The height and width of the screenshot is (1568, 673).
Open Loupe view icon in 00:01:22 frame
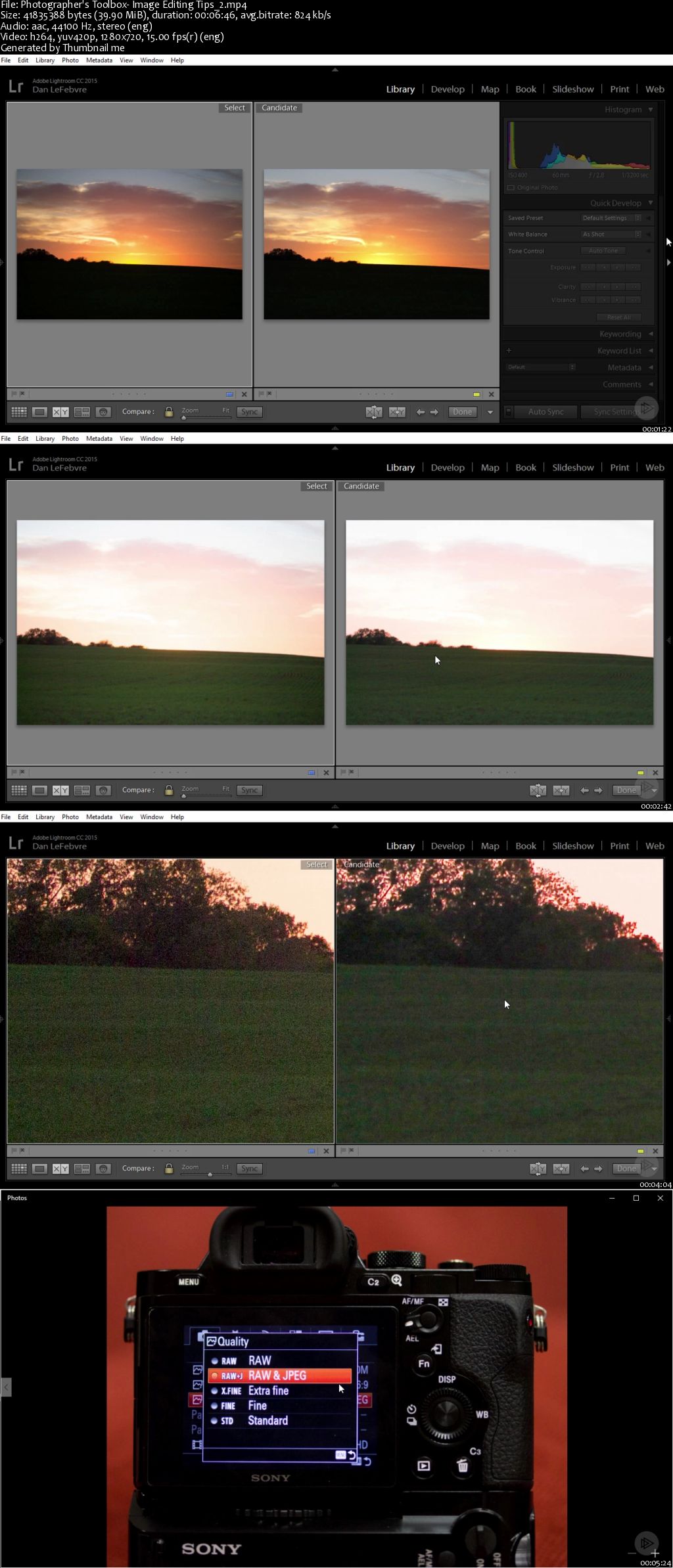[39, 412]
